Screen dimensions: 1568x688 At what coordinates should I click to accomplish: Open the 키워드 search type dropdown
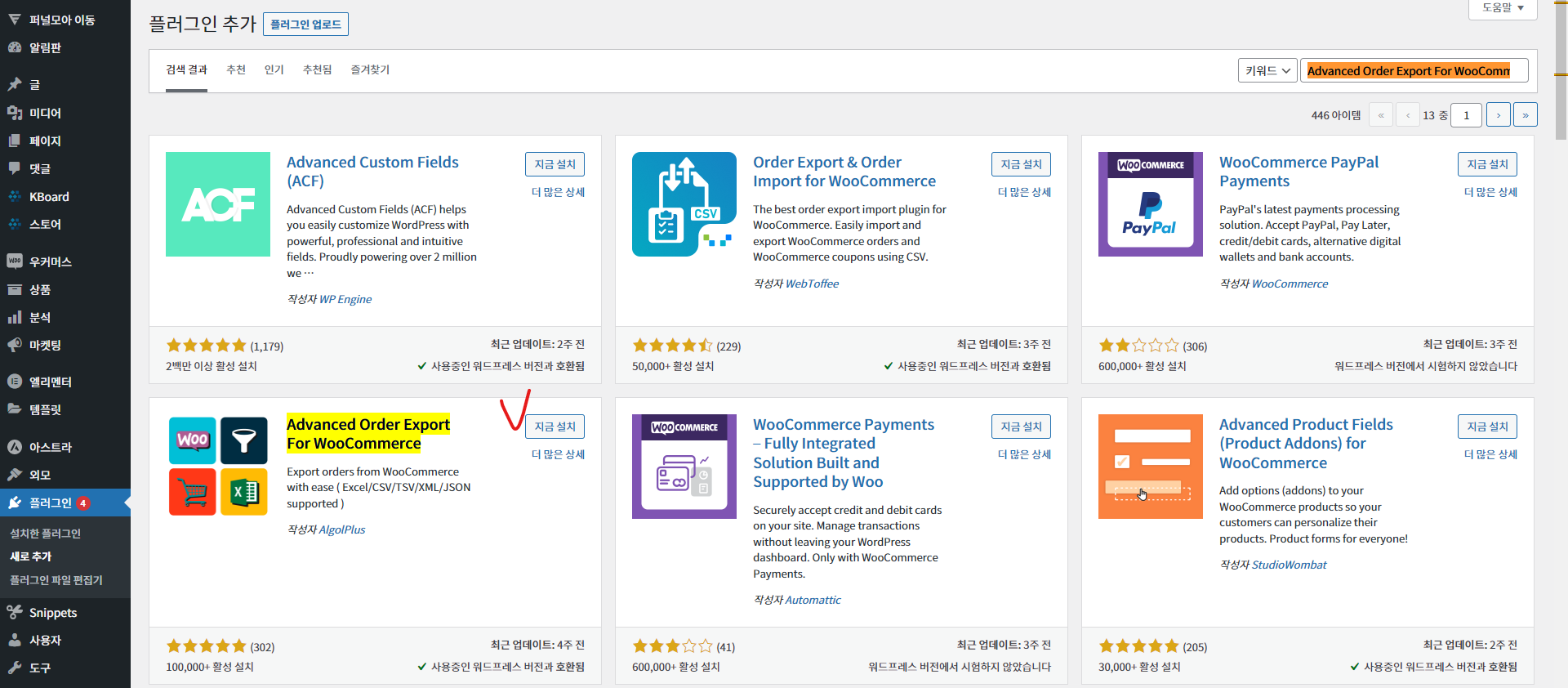tap(1267, 70)
